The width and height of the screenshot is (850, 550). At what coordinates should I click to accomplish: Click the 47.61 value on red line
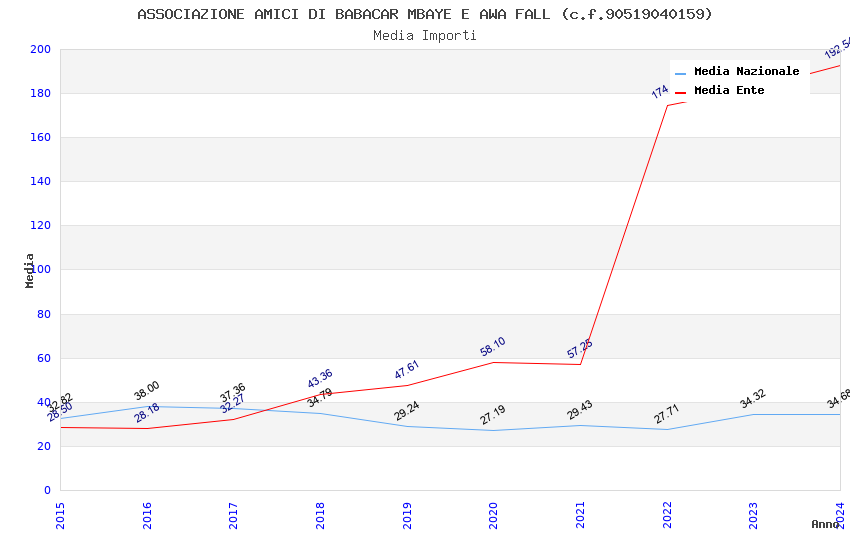407,370
